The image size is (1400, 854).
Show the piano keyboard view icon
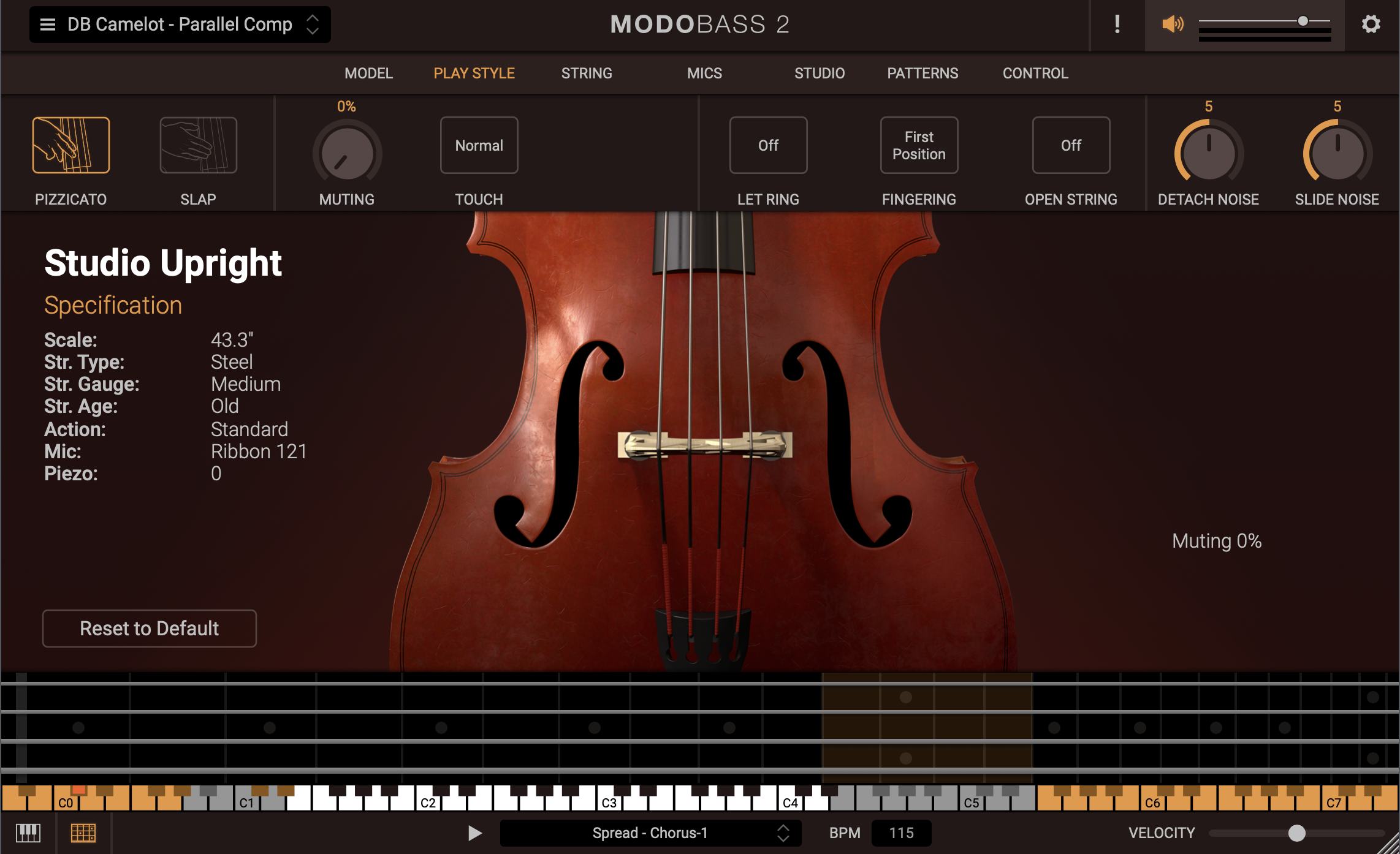(28, 833)
